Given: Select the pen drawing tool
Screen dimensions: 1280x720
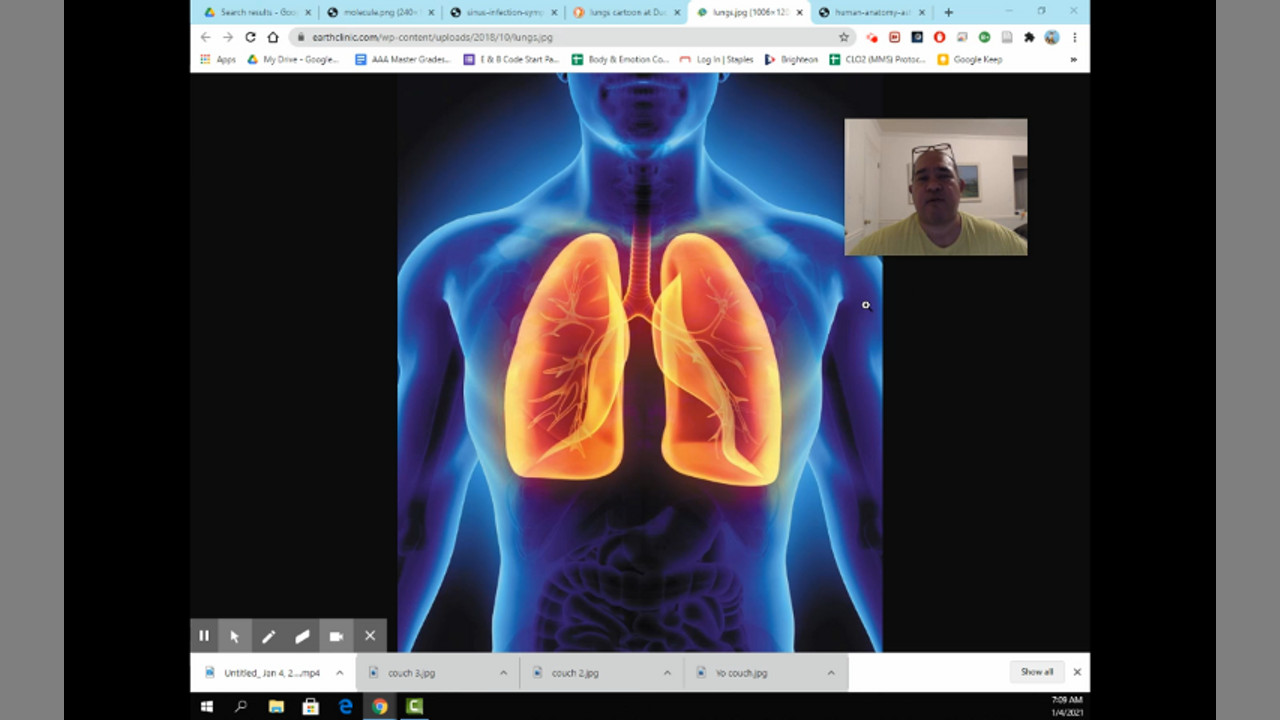Looking at the screenshot, I should click(x=269, y=636).
